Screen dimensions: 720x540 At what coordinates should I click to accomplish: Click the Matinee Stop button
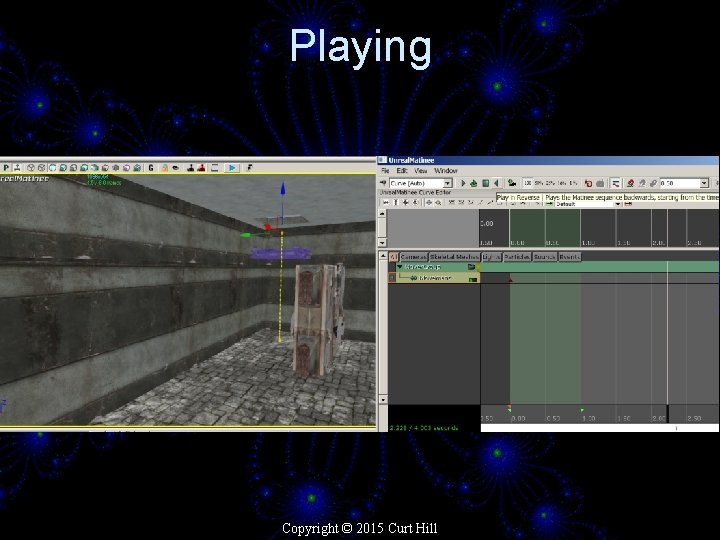point(485,183)
